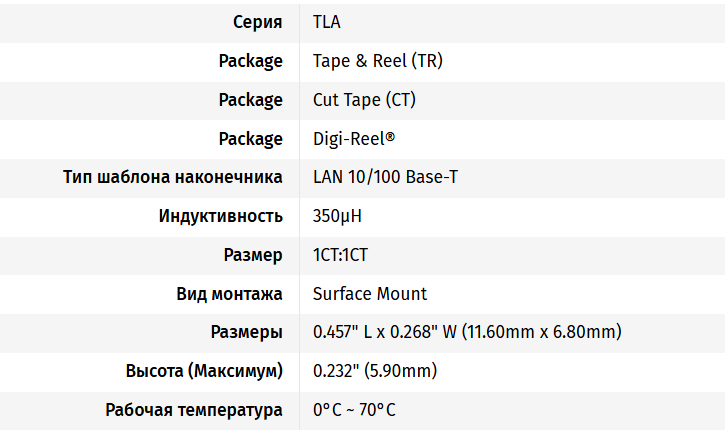Click the "Размер" row label
The image size is (725, 437).
point(253,255)
